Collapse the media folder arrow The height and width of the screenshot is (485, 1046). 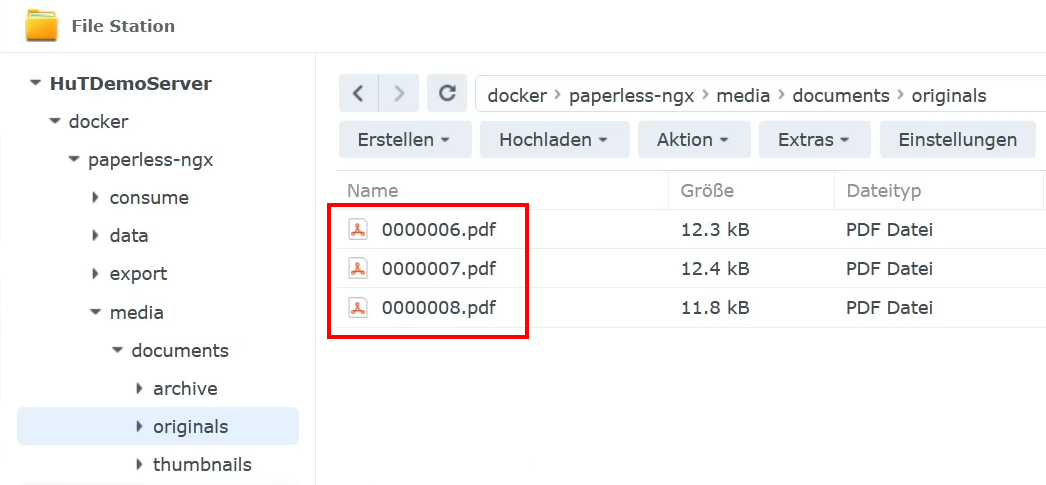tap(95, 312)
